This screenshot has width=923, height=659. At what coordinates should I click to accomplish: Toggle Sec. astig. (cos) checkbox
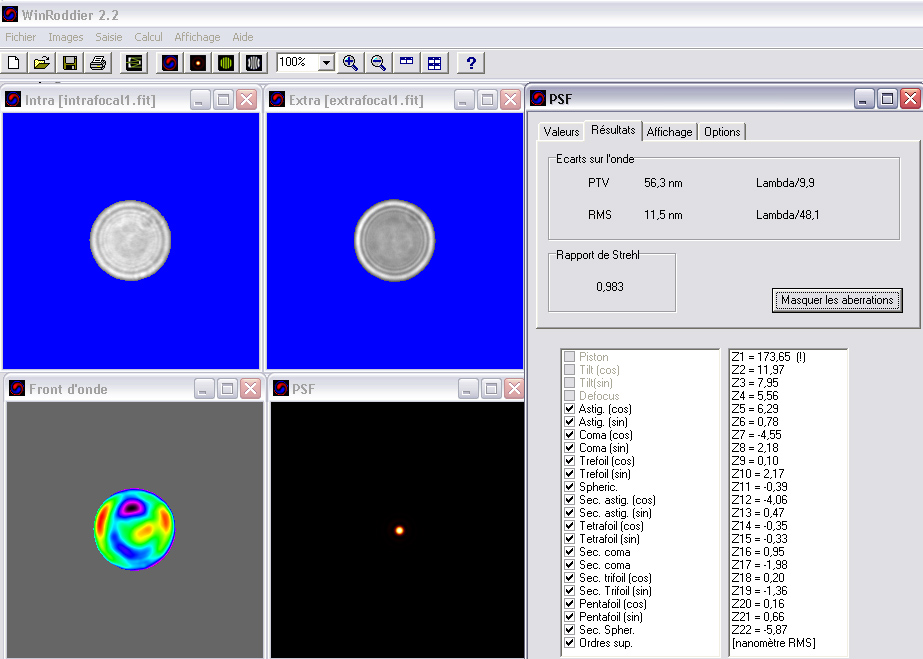click(569, 500)
